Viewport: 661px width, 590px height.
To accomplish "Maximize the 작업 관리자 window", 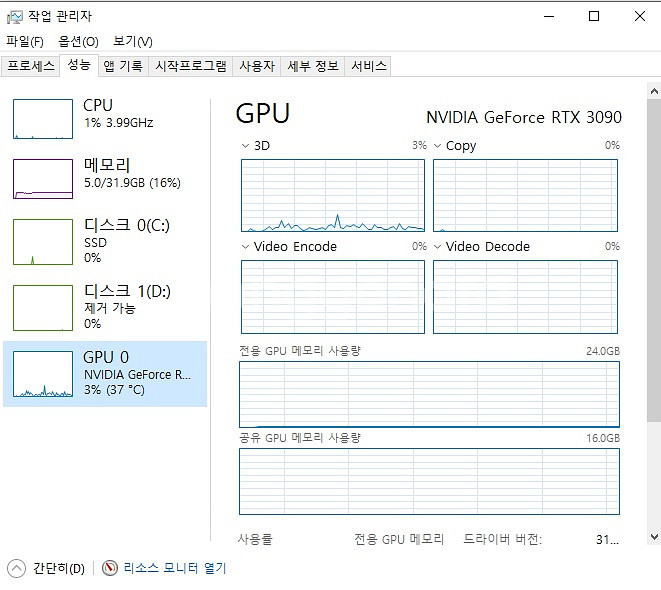I will (x=594, y=17).
